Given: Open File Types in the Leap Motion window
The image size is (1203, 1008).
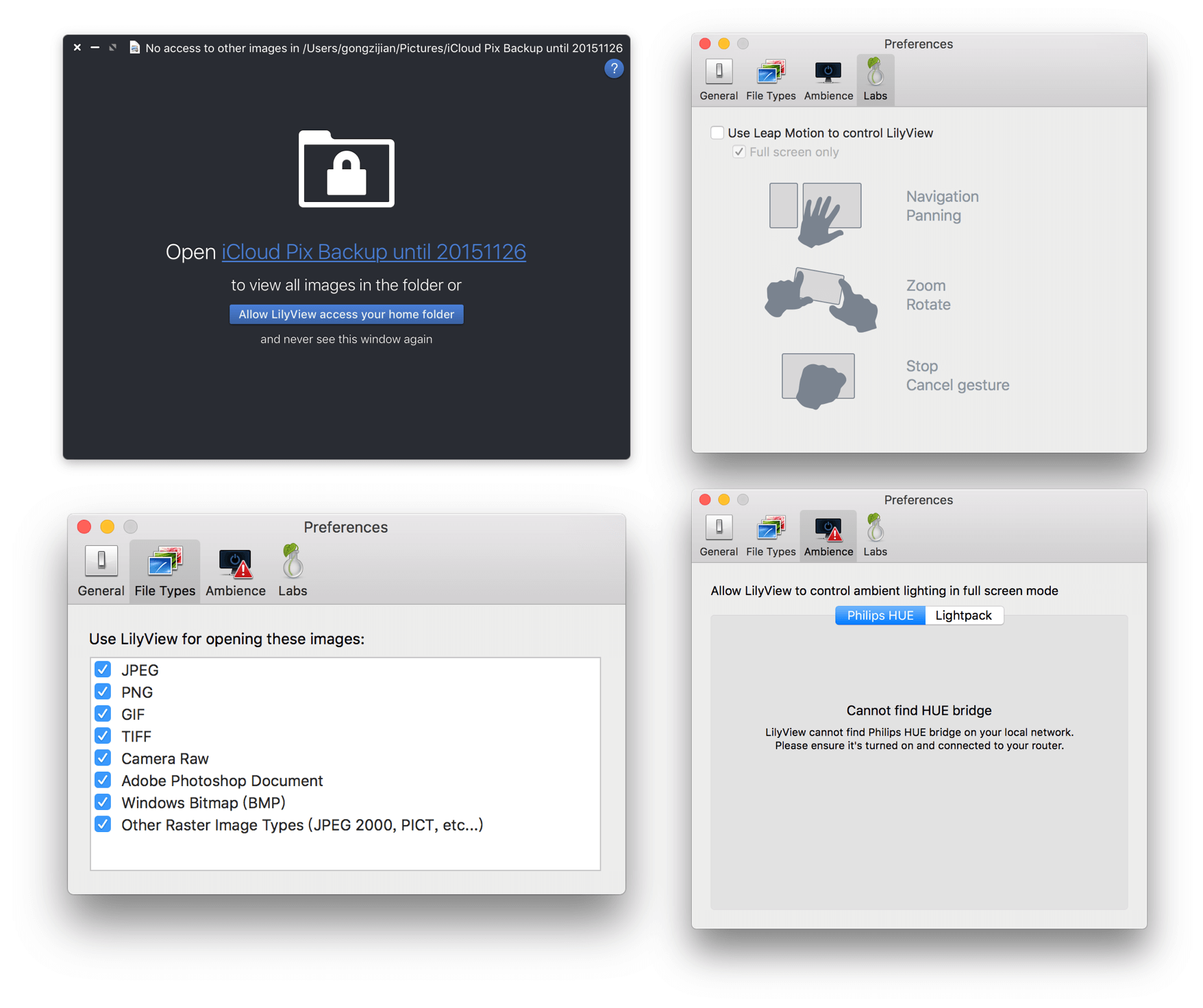Looking at the screenshot, I should click(x=770, y=80).
